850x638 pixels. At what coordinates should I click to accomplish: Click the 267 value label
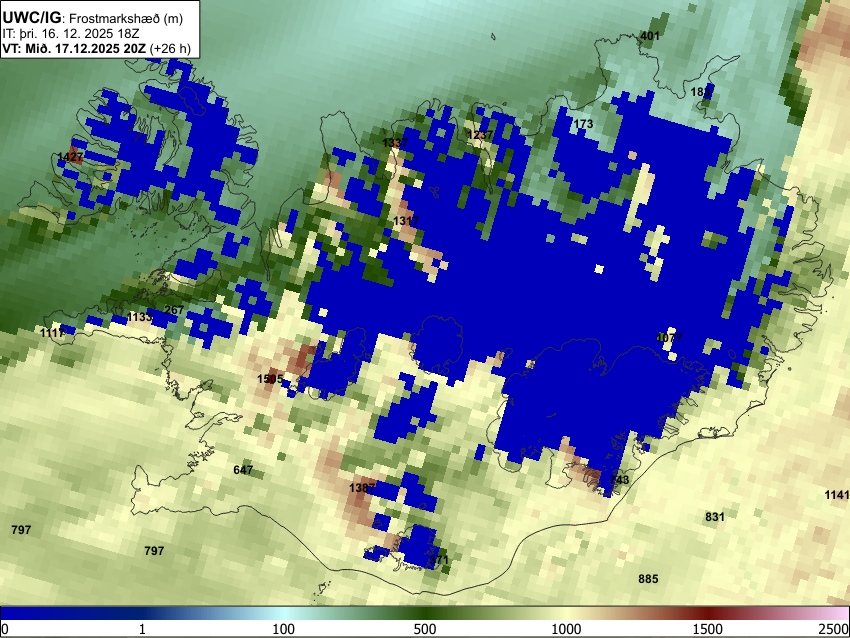[174, 311]
